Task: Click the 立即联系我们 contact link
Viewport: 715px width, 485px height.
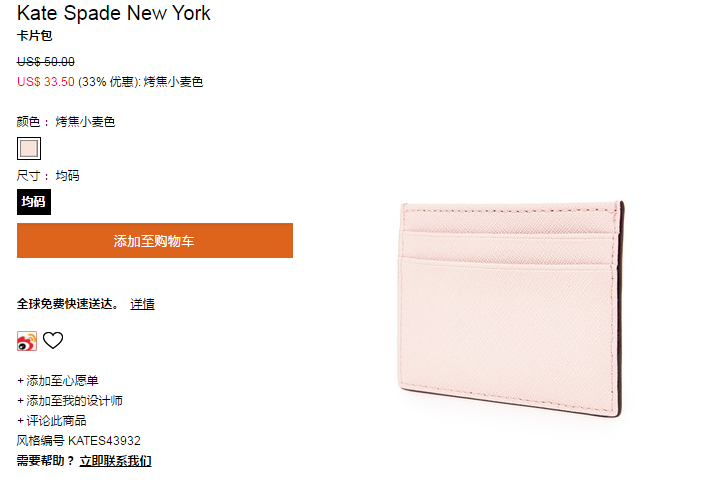Action: pos(115,461)
